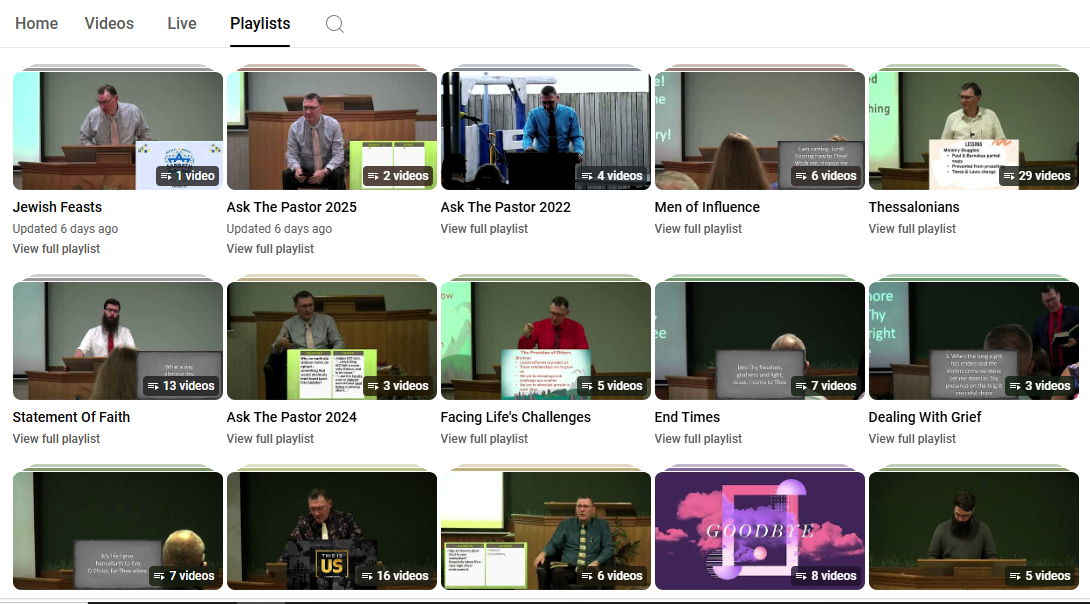This screenshot has width=1090, height=604.
Task: Click the 7 videos badge below Statement Of Faith
Action: (x=184, y=576)
